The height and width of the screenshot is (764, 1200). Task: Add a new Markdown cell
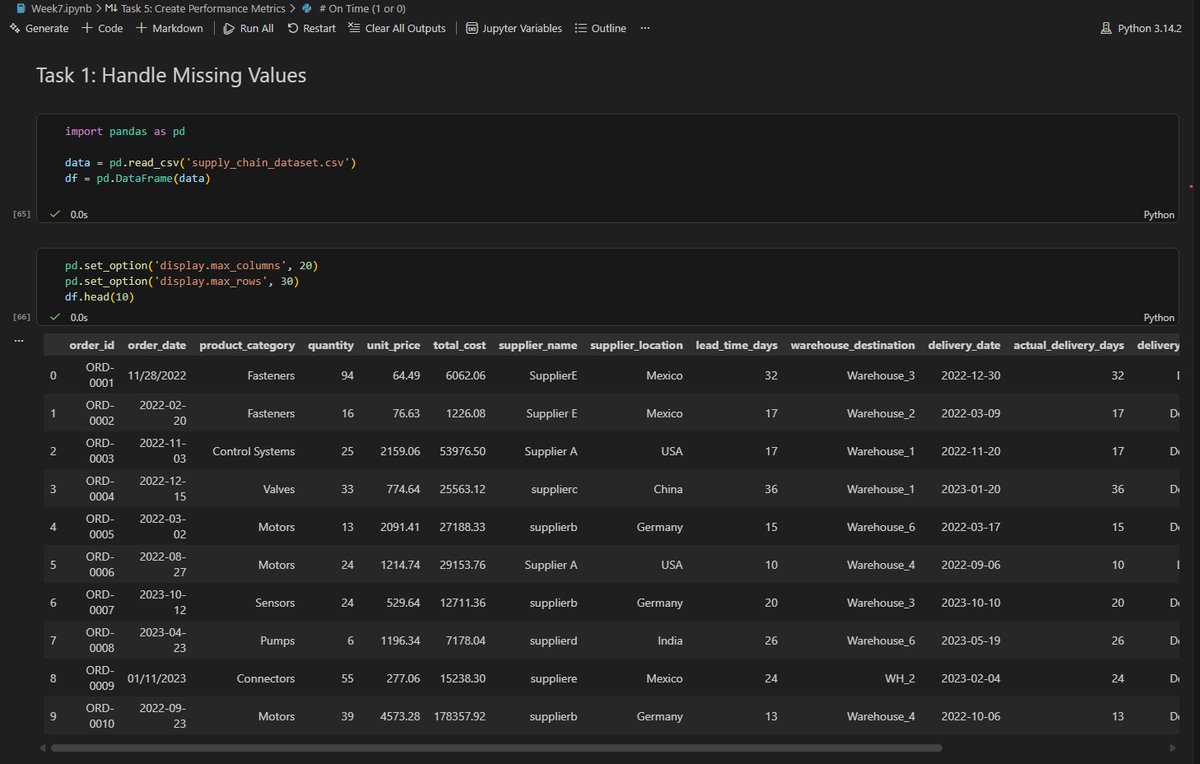click(168, 28)
